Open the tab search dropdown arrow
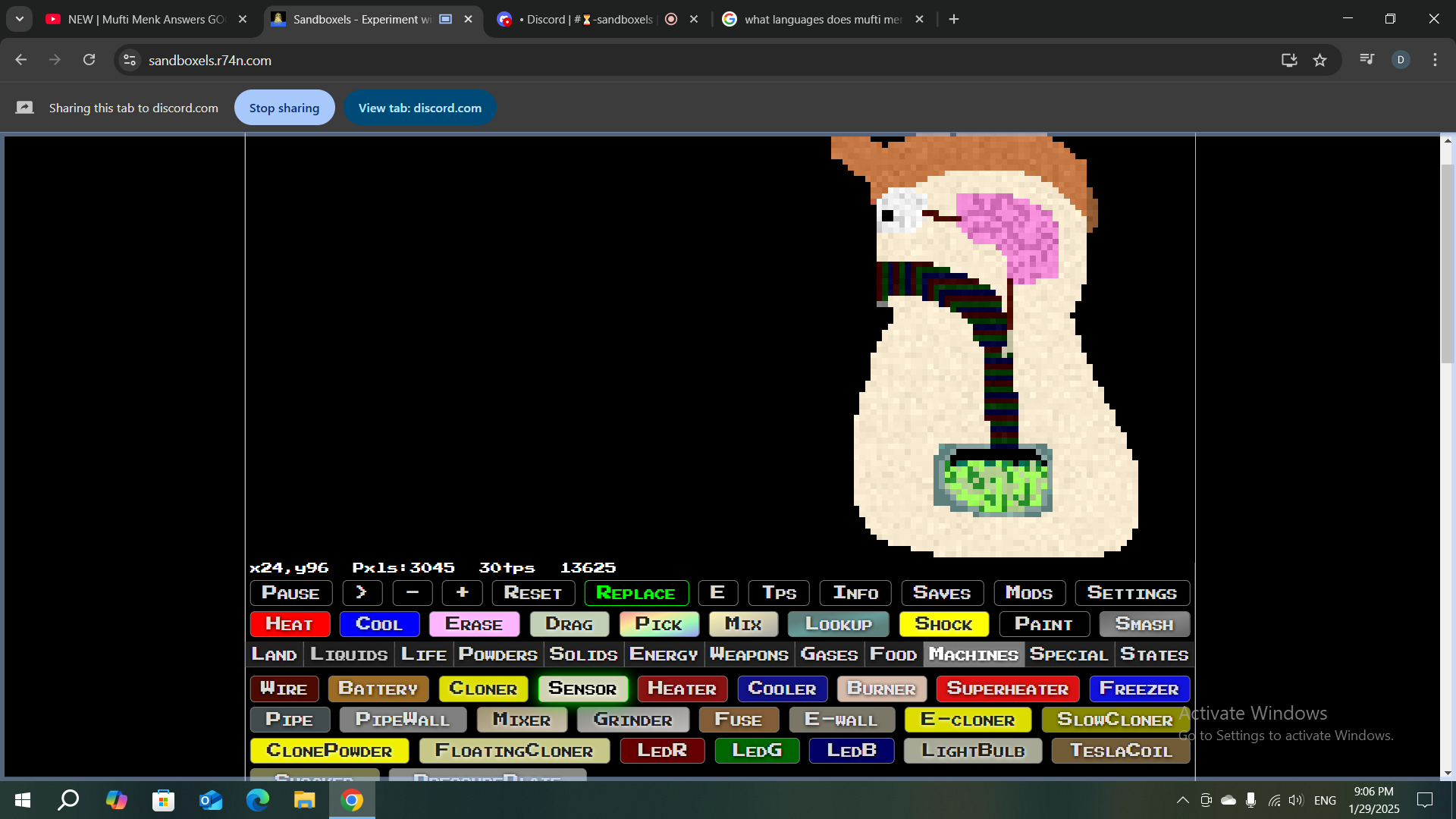This screenshot has width=1456, height=819. coord(20,19)
